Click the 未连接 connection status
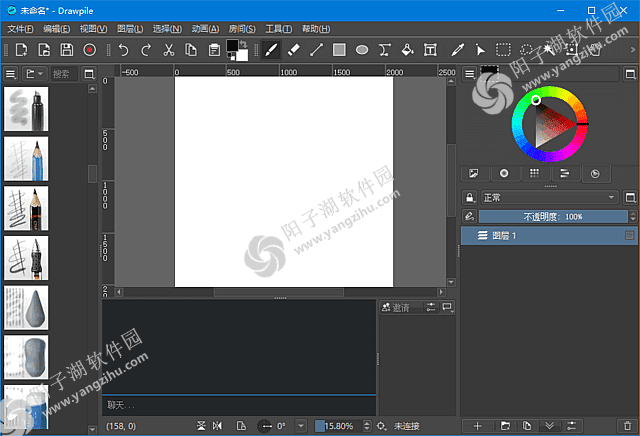 click(x=407, y=426)
